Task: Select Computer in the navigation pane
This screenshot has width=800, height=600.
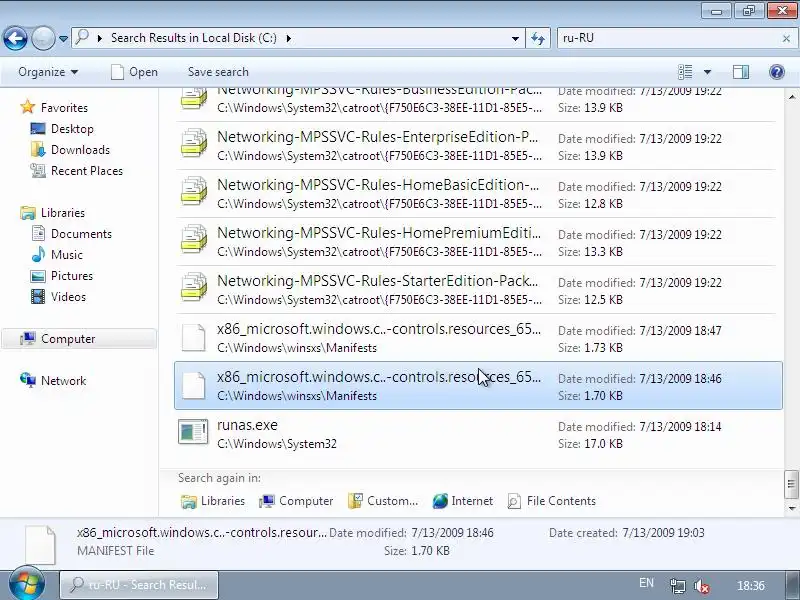Action: point(79,339)
